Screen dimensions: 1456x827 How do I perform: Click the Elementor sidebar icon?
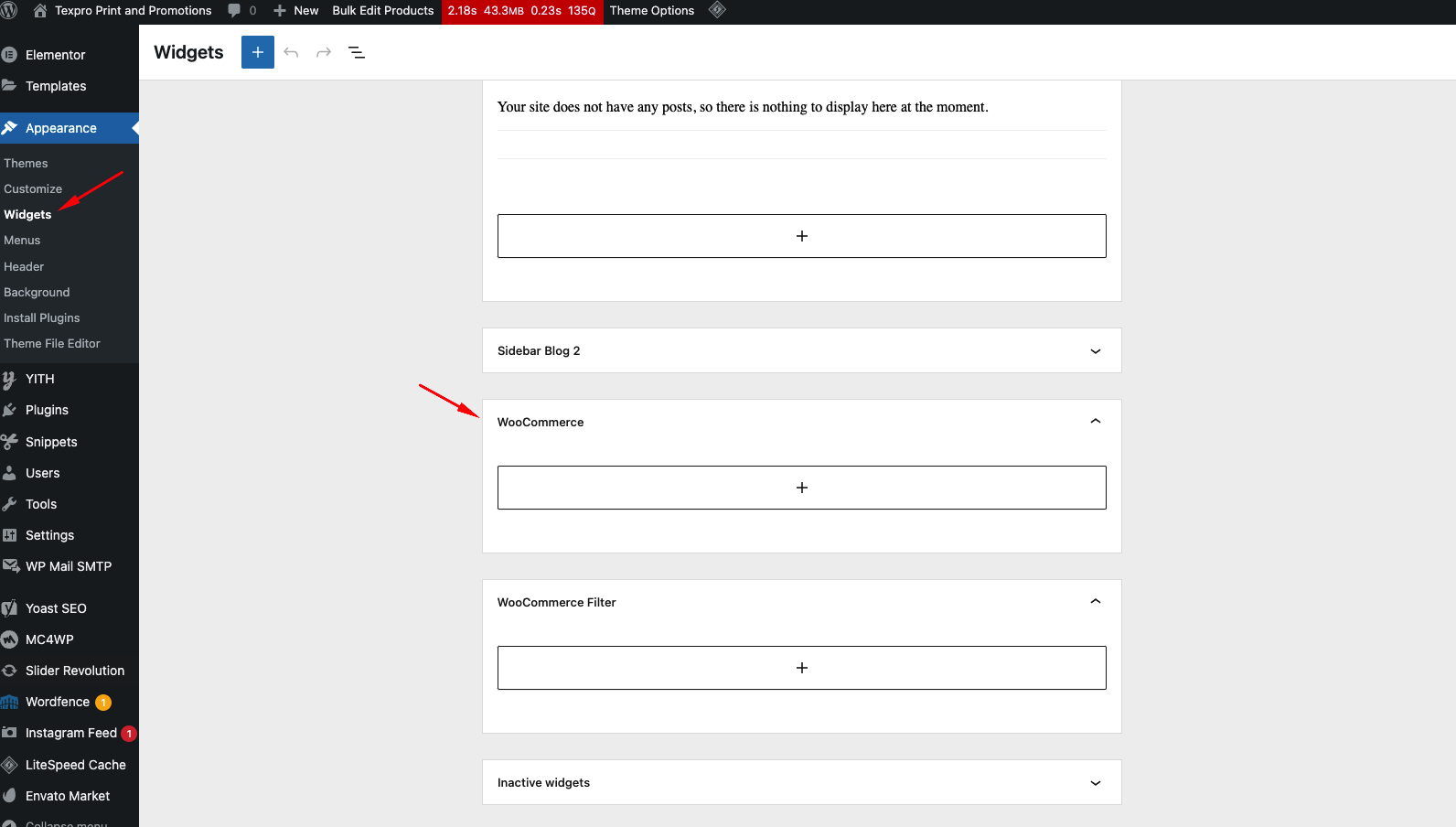(9, 55)
